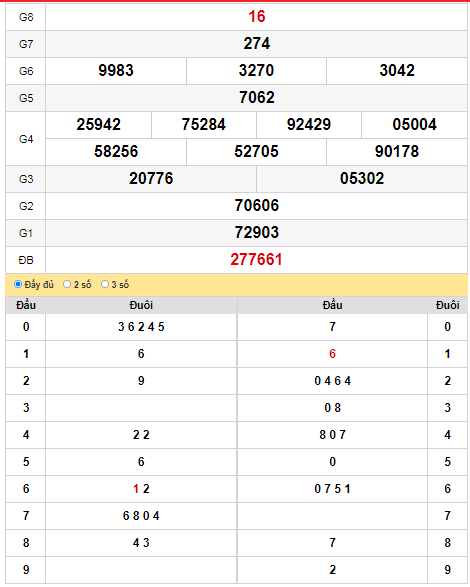Click the ĐB row label
The width and height of the screenshot is (470, 587).
point(26,260)
